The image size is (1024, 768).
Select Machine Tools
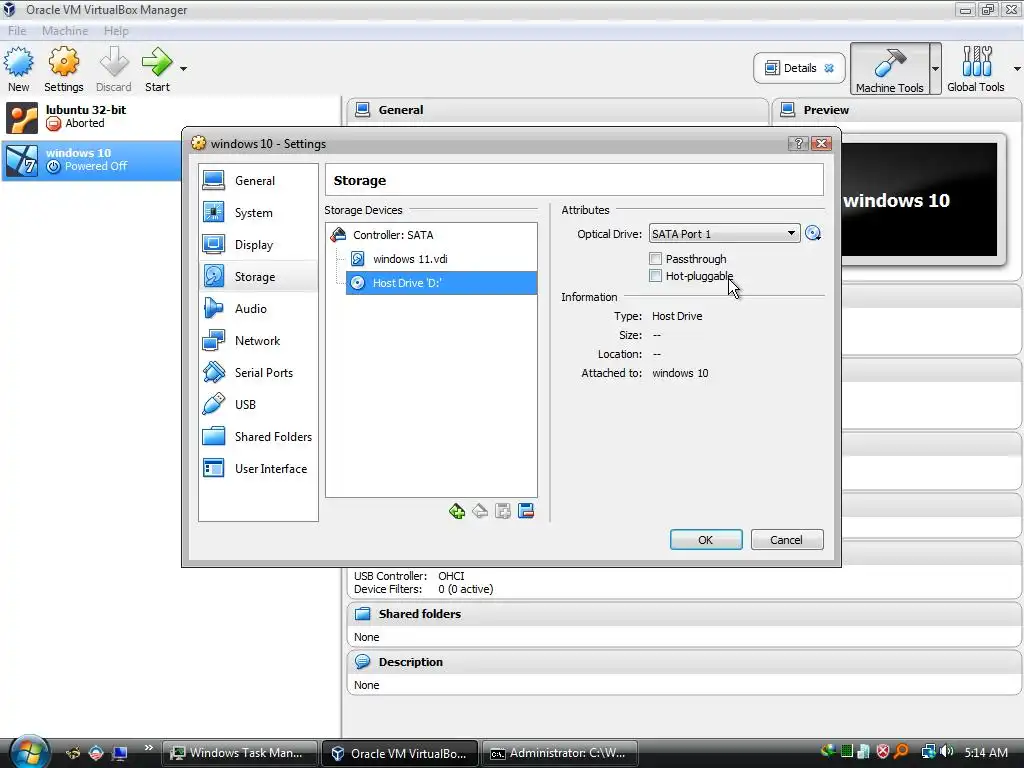click(889, 69)
